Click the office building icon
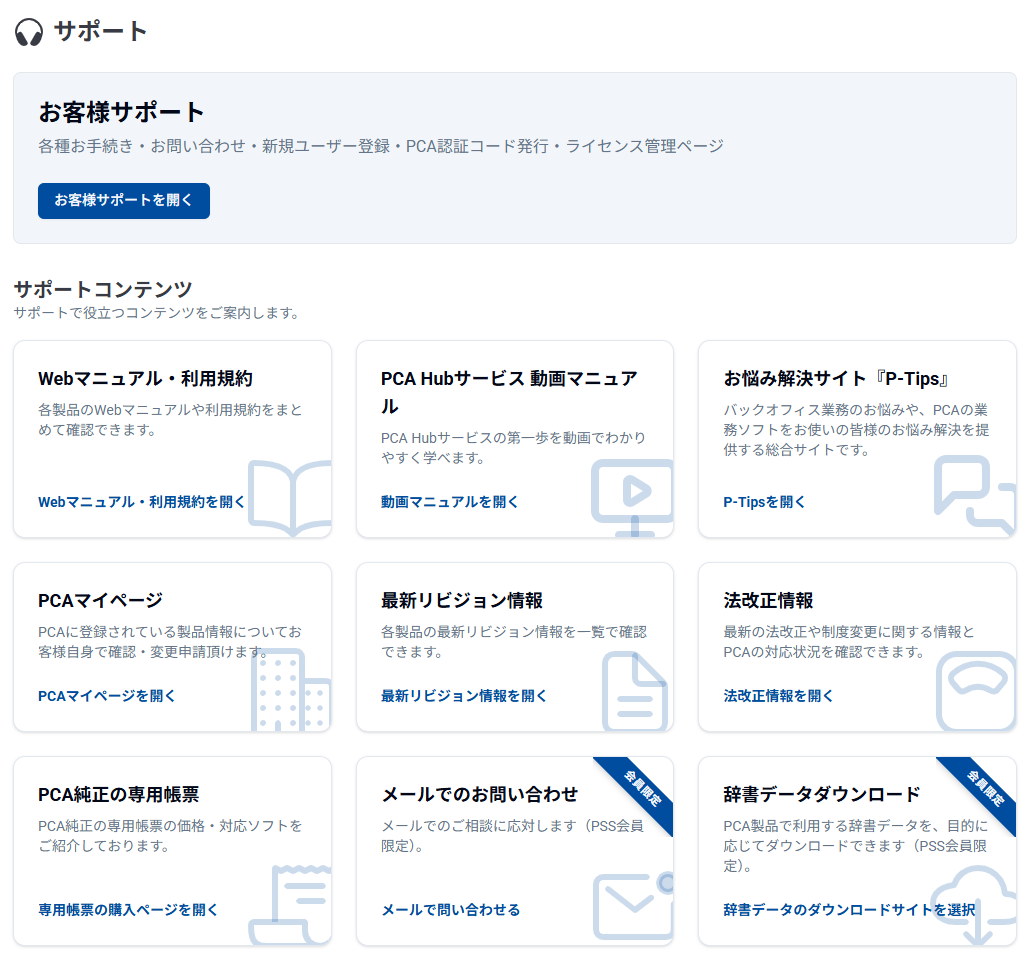This screenshot has height=968, width=1030. (x=288, y=690)
